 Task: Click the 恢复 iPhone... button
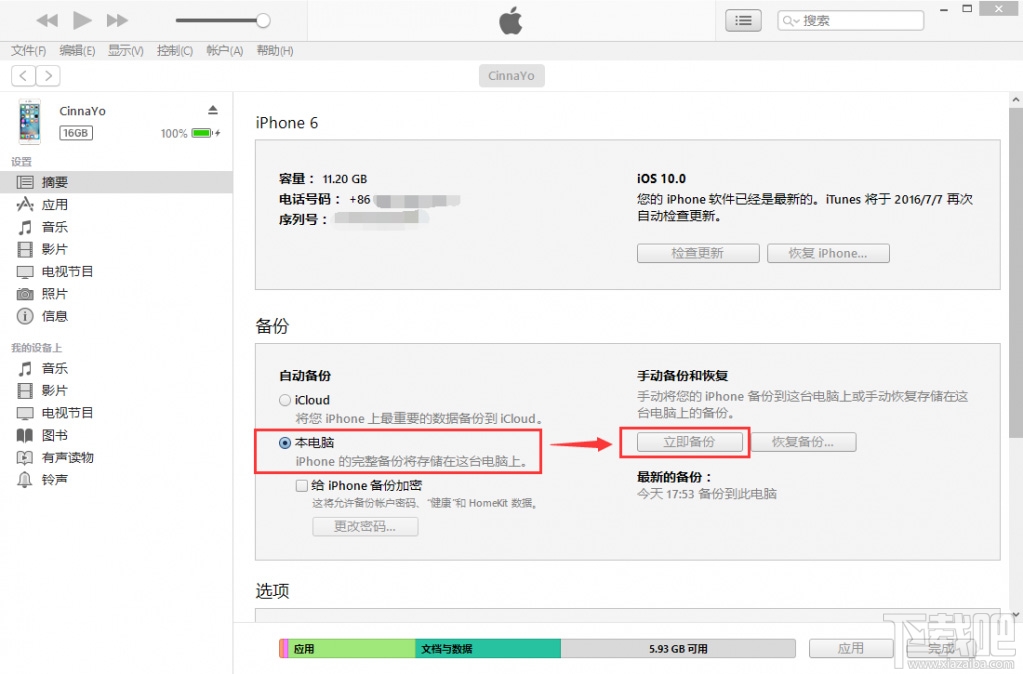(x=828, y=253)
